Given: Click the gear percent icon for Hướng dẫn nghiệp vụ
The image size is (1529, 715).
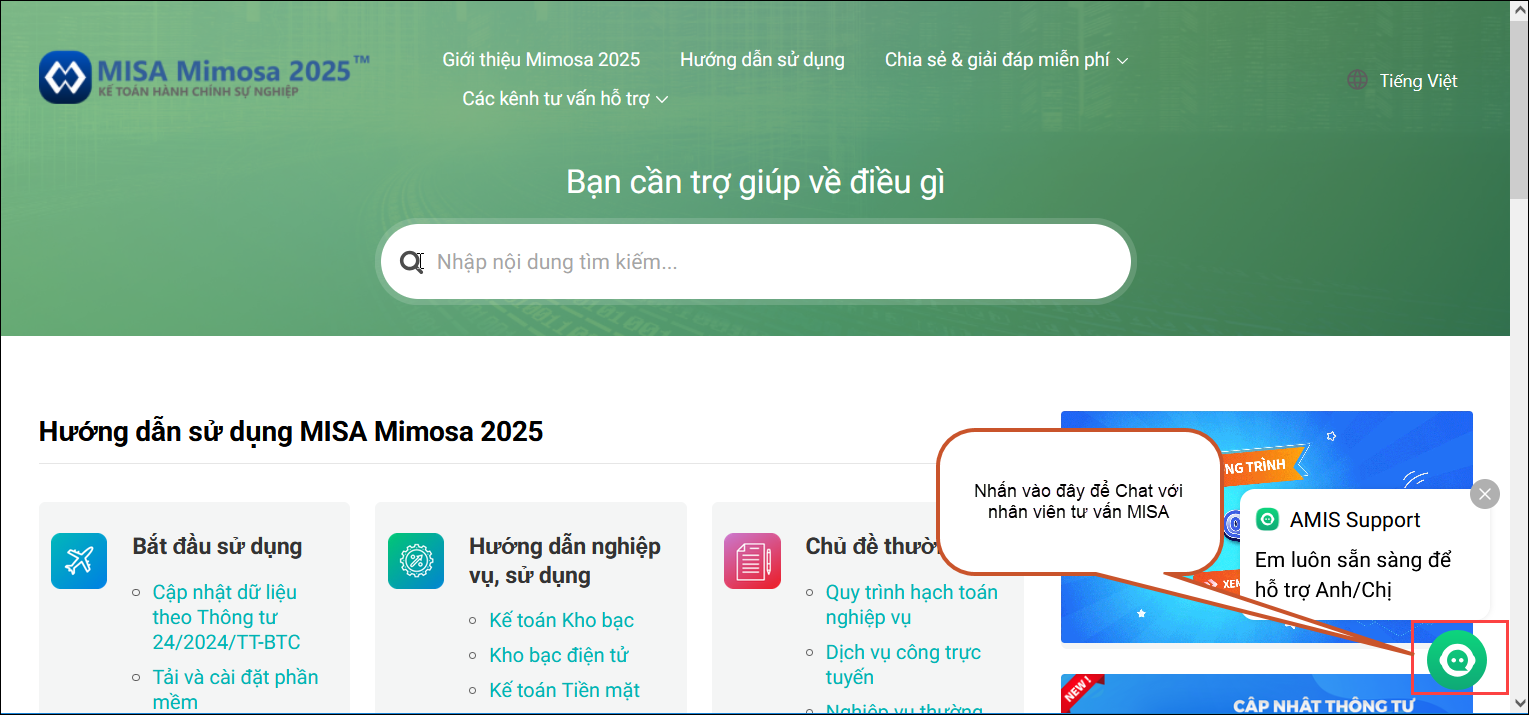Looking at the screenshot, I should tap(415, 561).
